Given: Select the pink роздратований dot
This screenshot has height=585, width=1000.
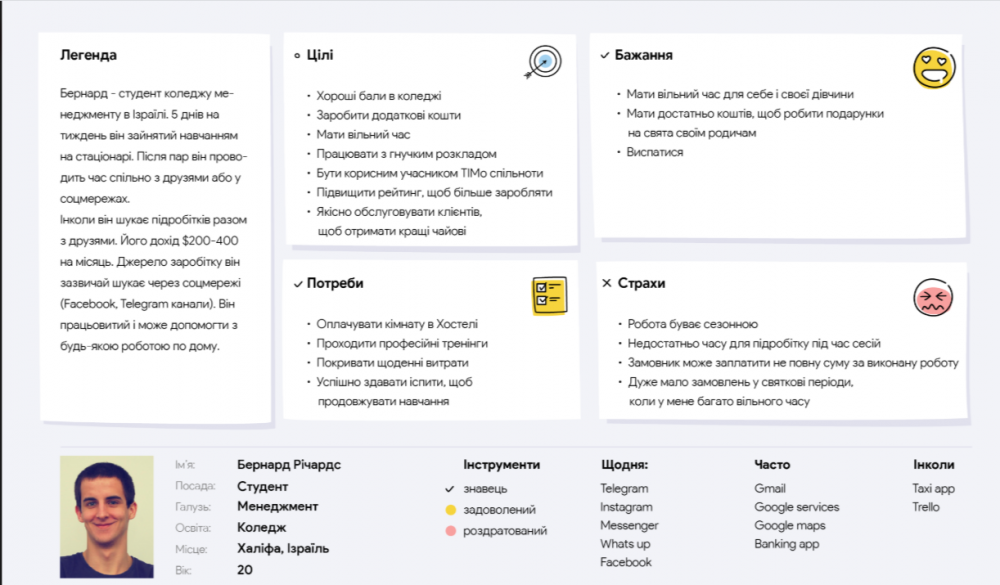Looking at the screenshot, I should point(450,530).
